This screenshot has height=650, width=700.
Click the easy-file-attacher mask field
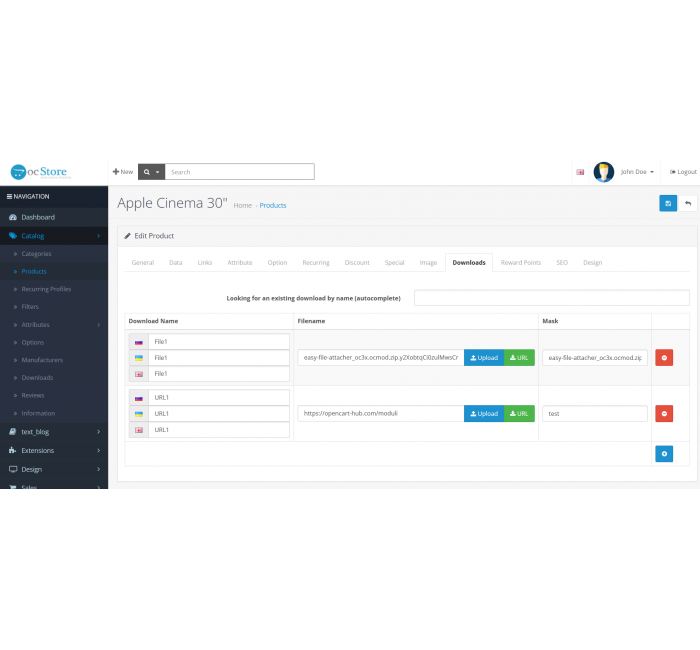(x=595, y=358)
